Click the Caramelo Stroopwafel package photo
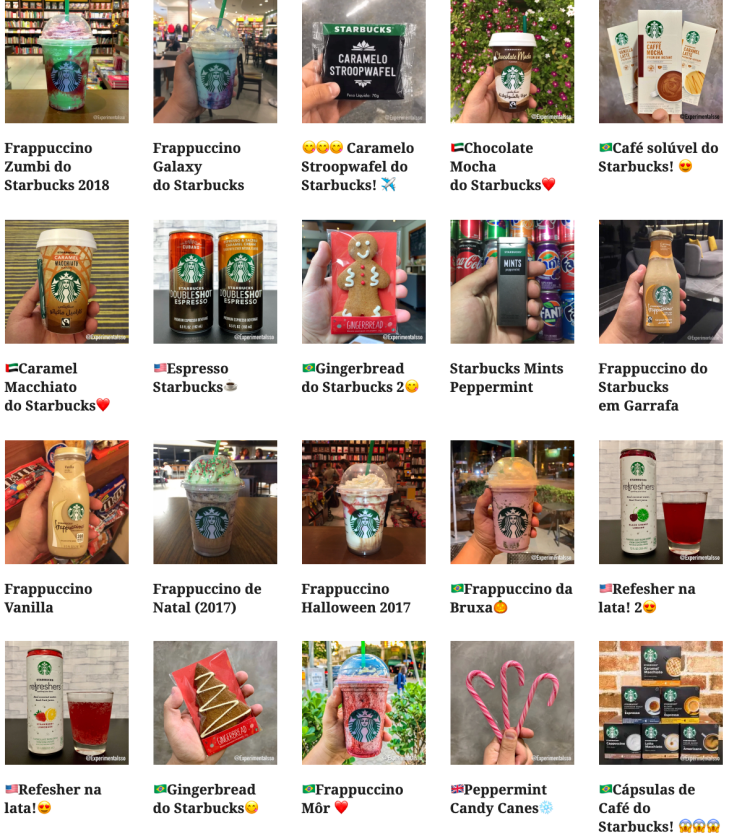Image resolution: width=729 pixels, height=836 pixels. [364, 61]
